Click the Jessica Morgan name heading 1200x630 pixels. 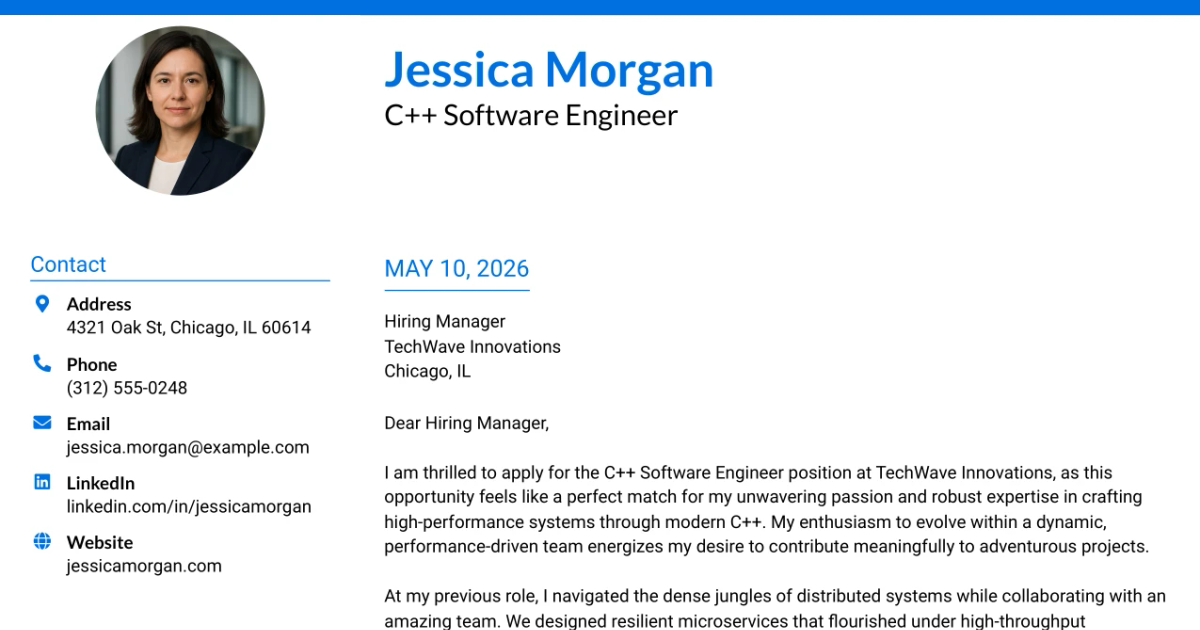[549, 69]
